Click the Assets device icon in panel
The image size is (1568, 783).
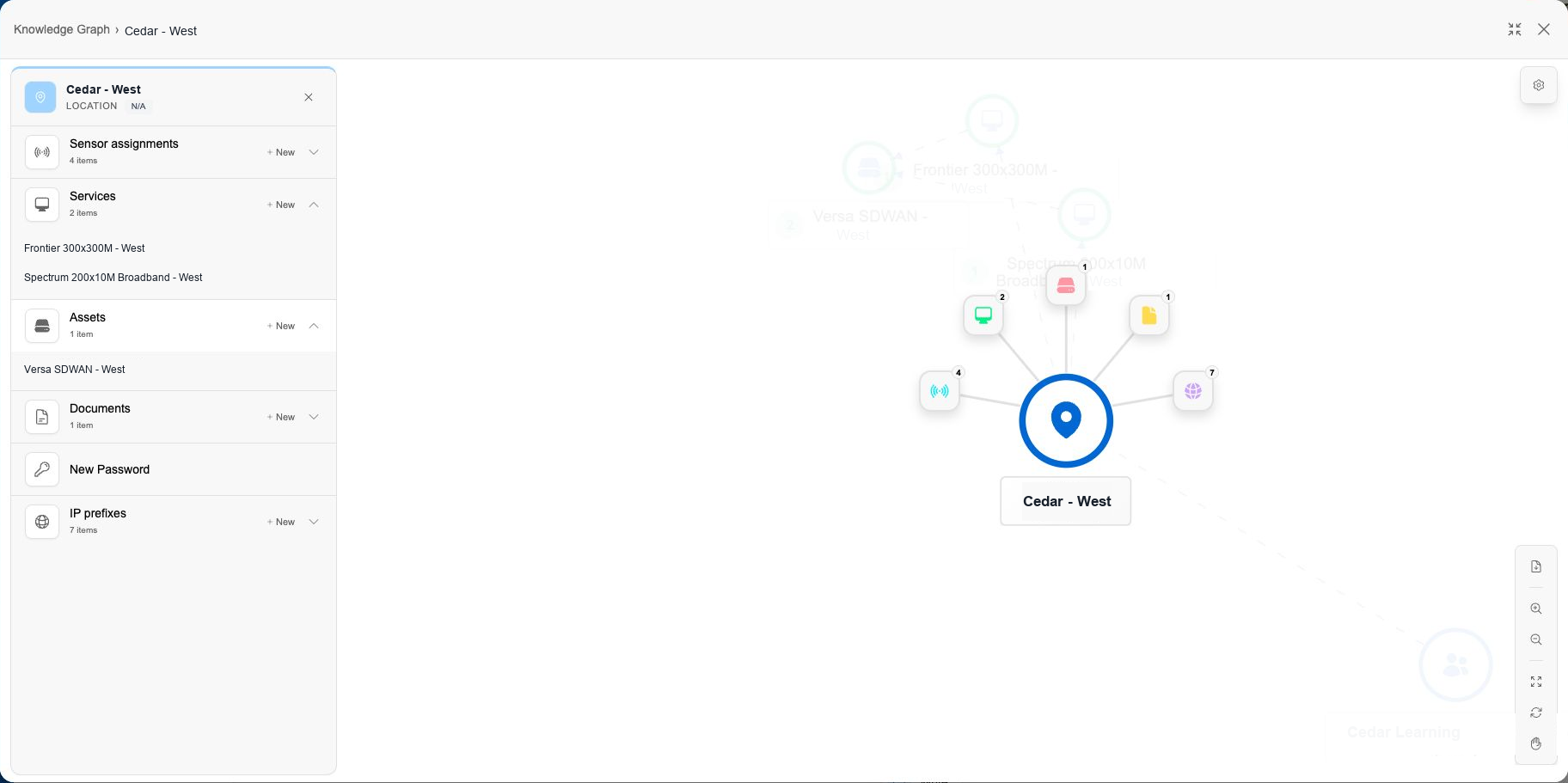coord(42,326)
